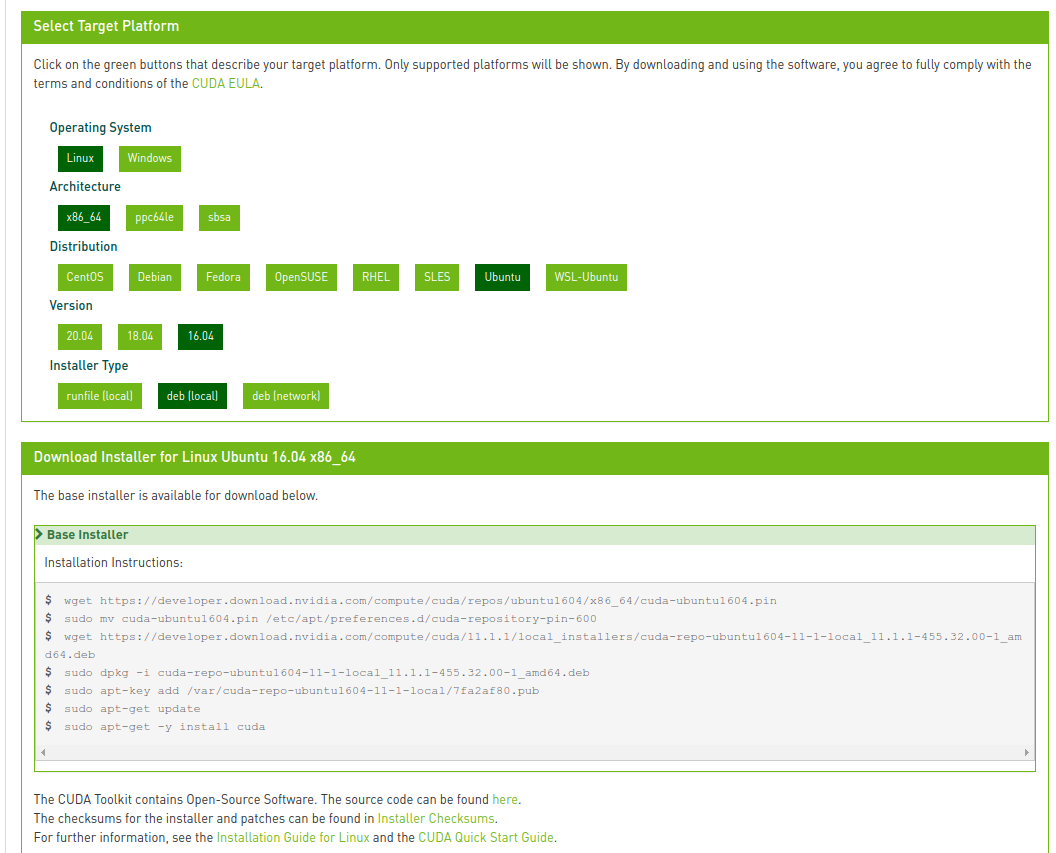Choose runfile (local) installer type
The height and width of the screenshot is (853, 1056).
[x=100, y=397]
